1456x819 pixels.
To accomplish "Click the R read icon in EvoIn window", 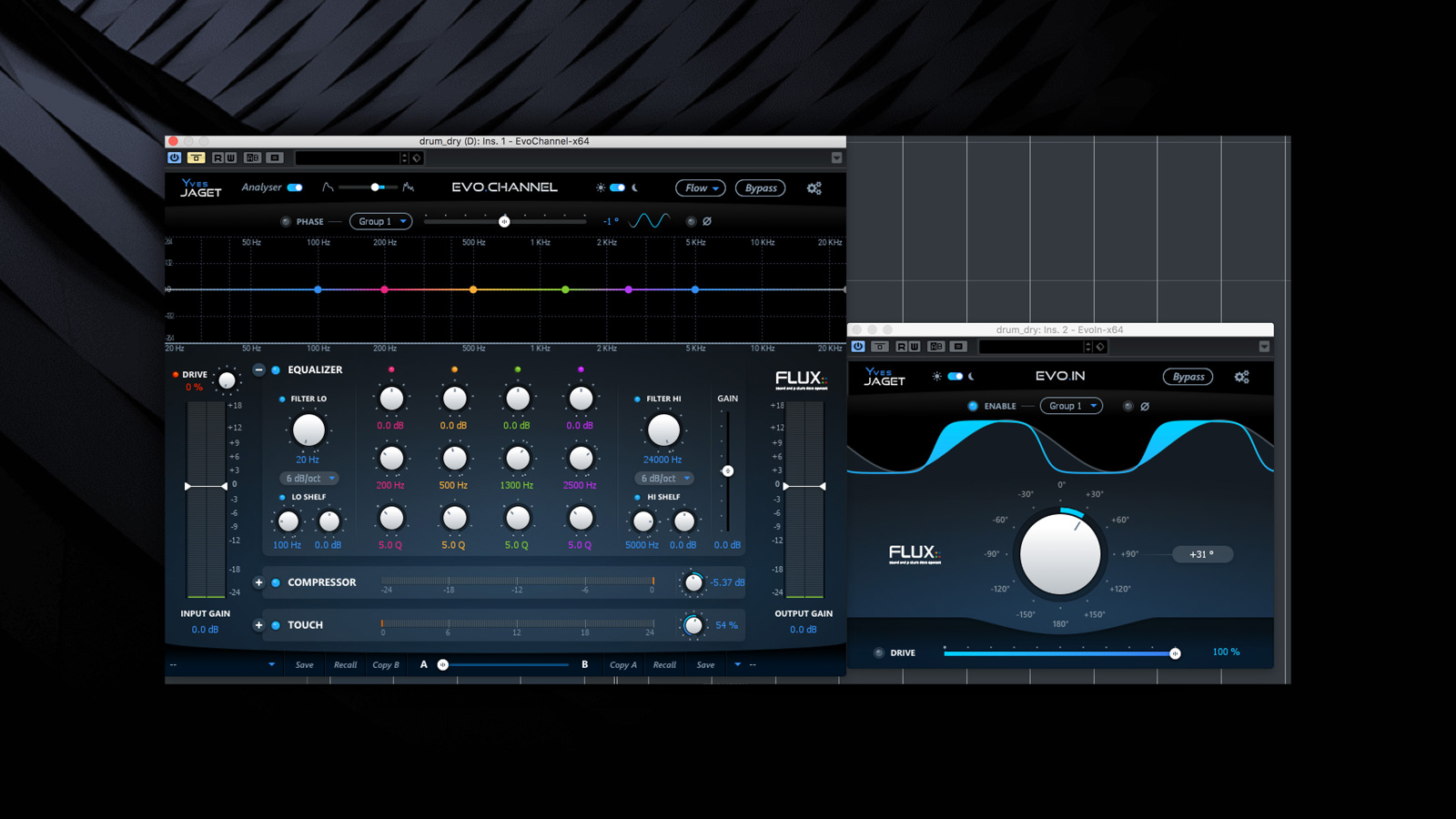I will [902, 347].
